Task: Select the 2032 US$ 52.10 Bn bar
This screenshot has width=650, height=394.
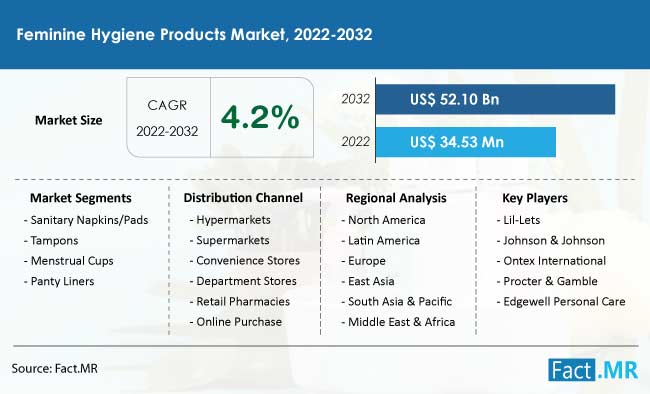Action: 495,100
